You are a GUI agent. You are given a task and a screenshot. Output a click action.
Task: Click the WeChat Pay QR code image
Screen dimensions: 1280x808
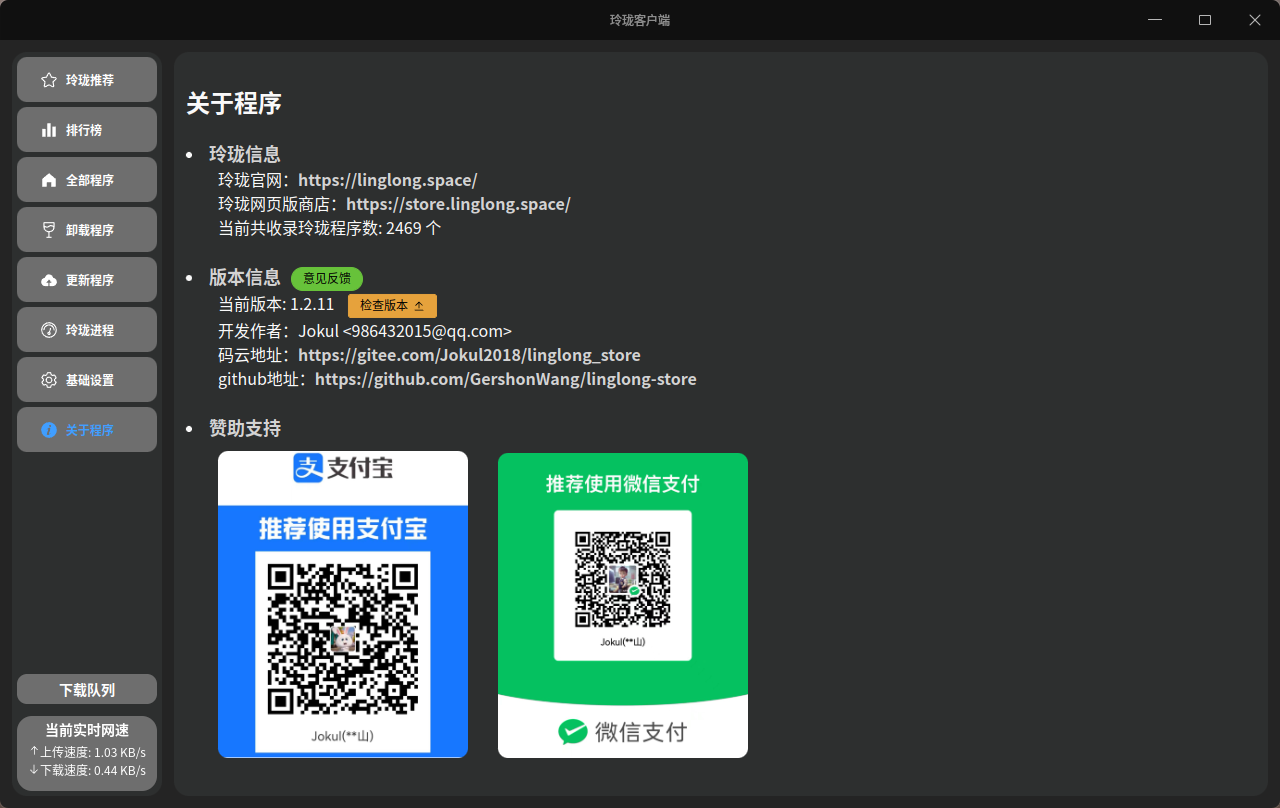click(x=623, y=579)
